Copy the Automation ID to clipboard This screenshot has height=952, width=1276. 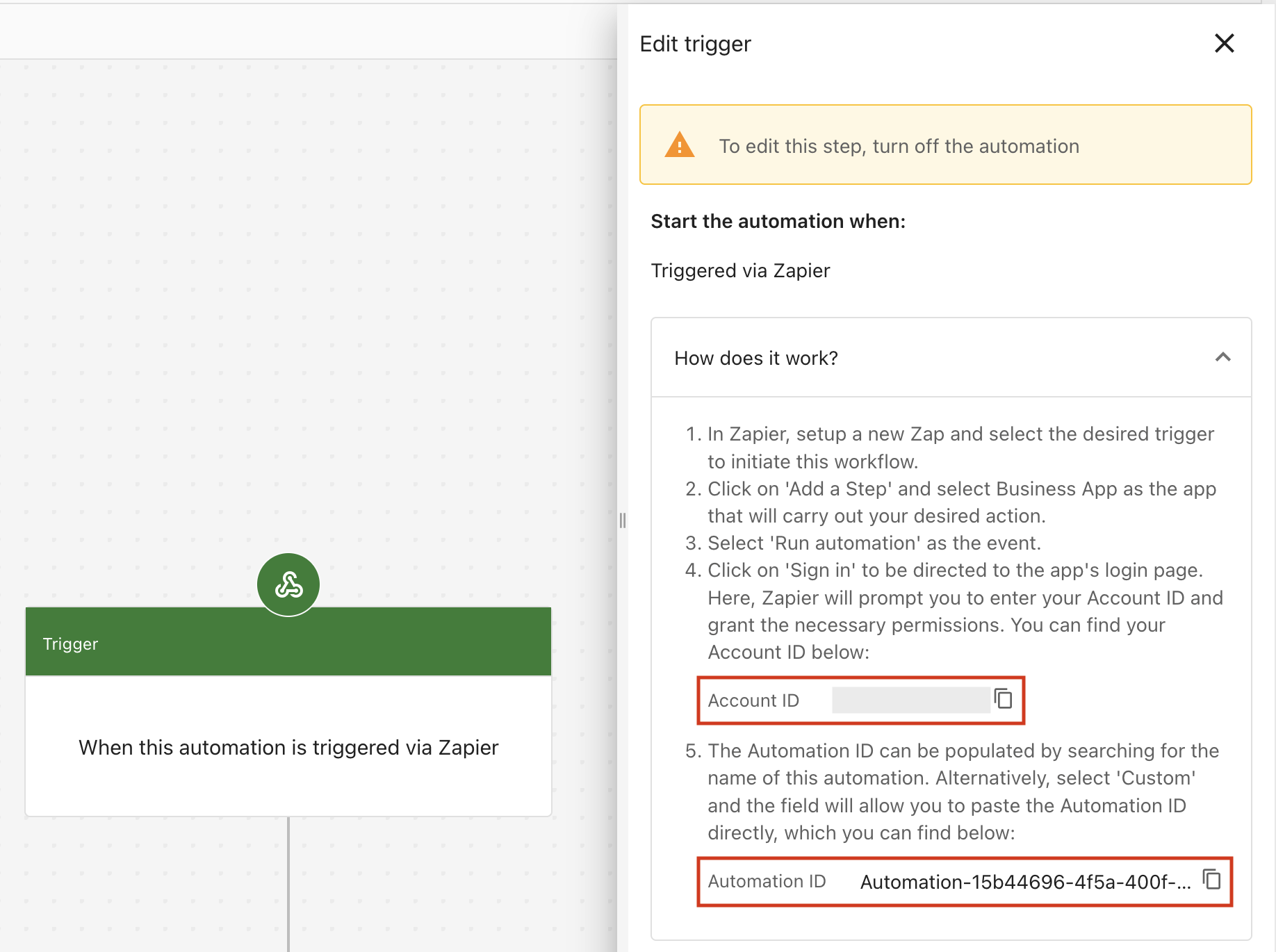click(x=1211, y=880)
